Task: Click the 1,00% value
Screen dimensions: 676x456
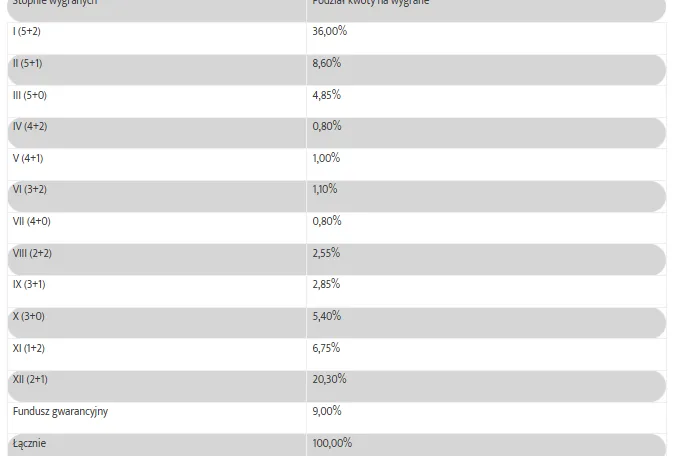Action: pos(327,159)
